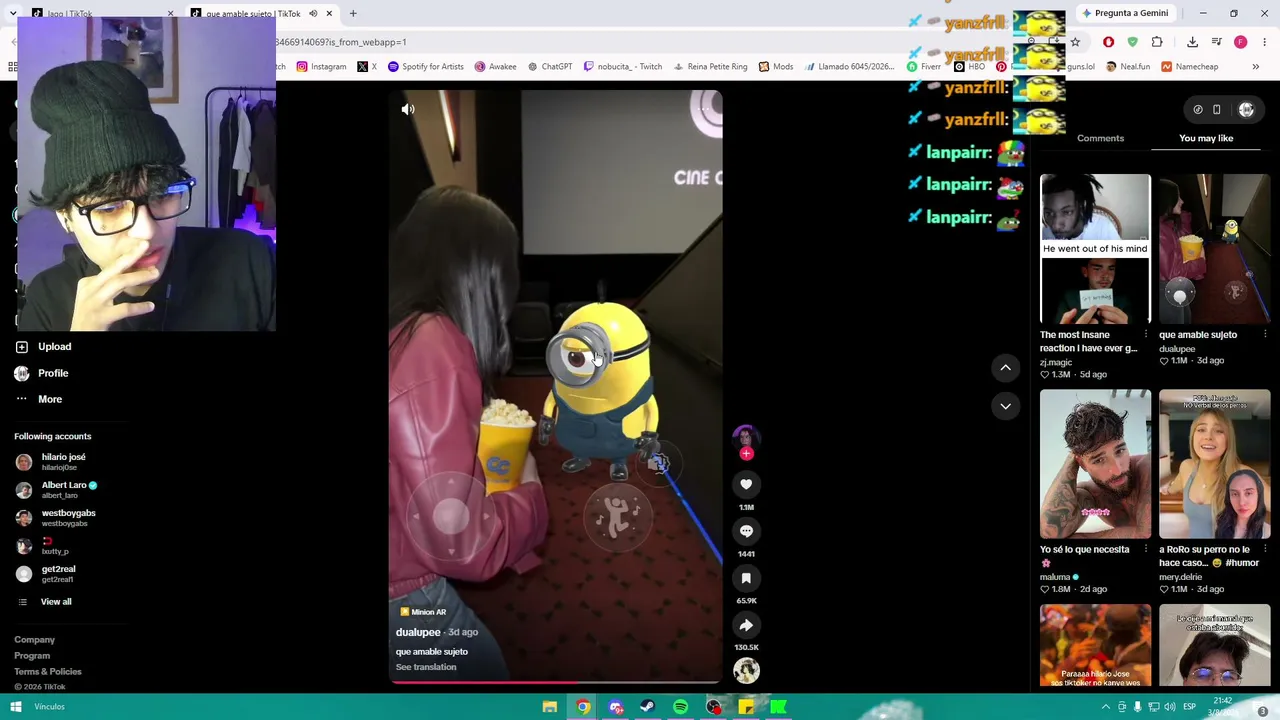Open the Chrome profile avatar
1280x720 pixels.
coord(1240,42)
